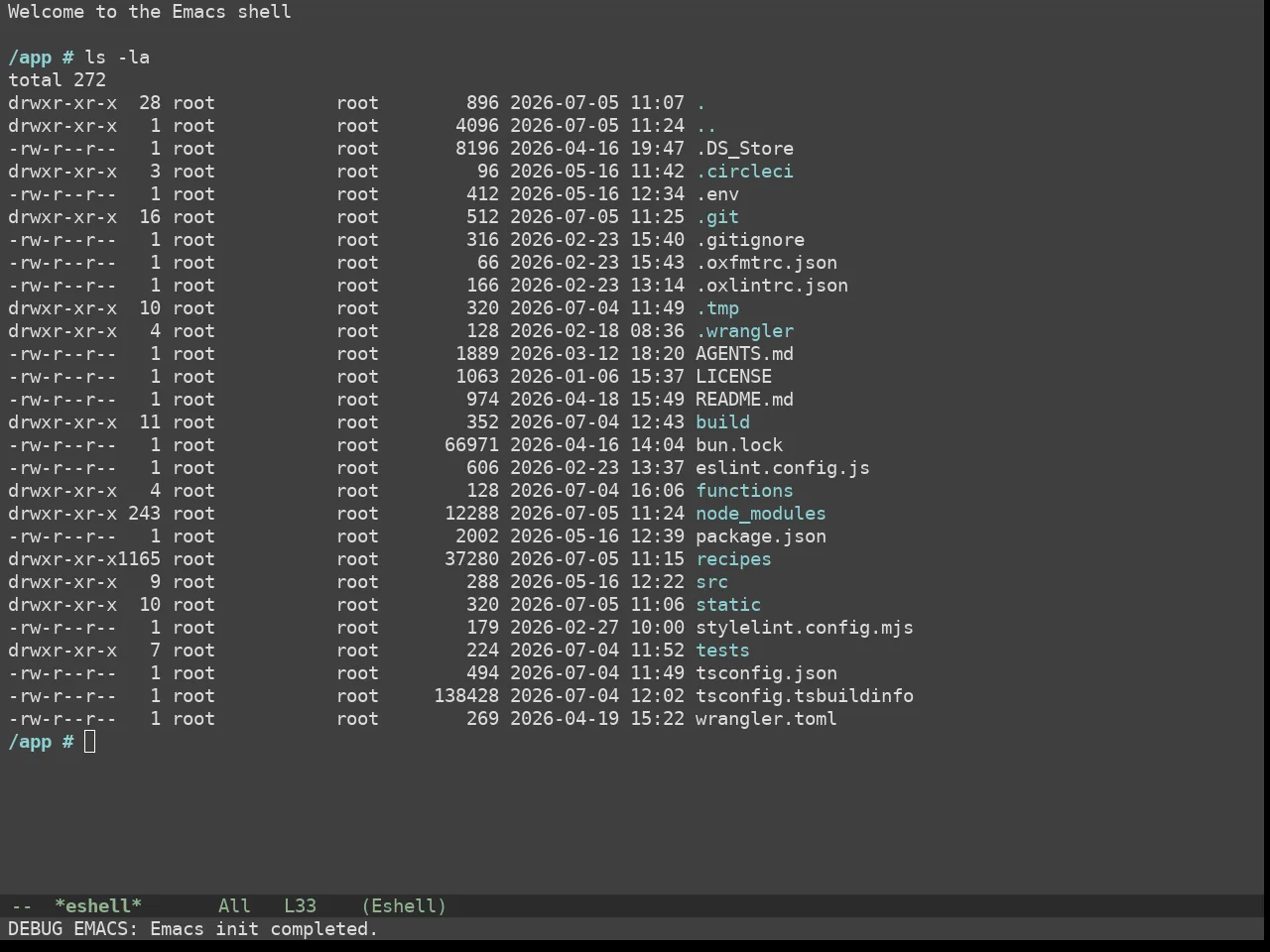
Task: Click the permissions of wrangler.toml row
Action: click(x=63, y=719)
